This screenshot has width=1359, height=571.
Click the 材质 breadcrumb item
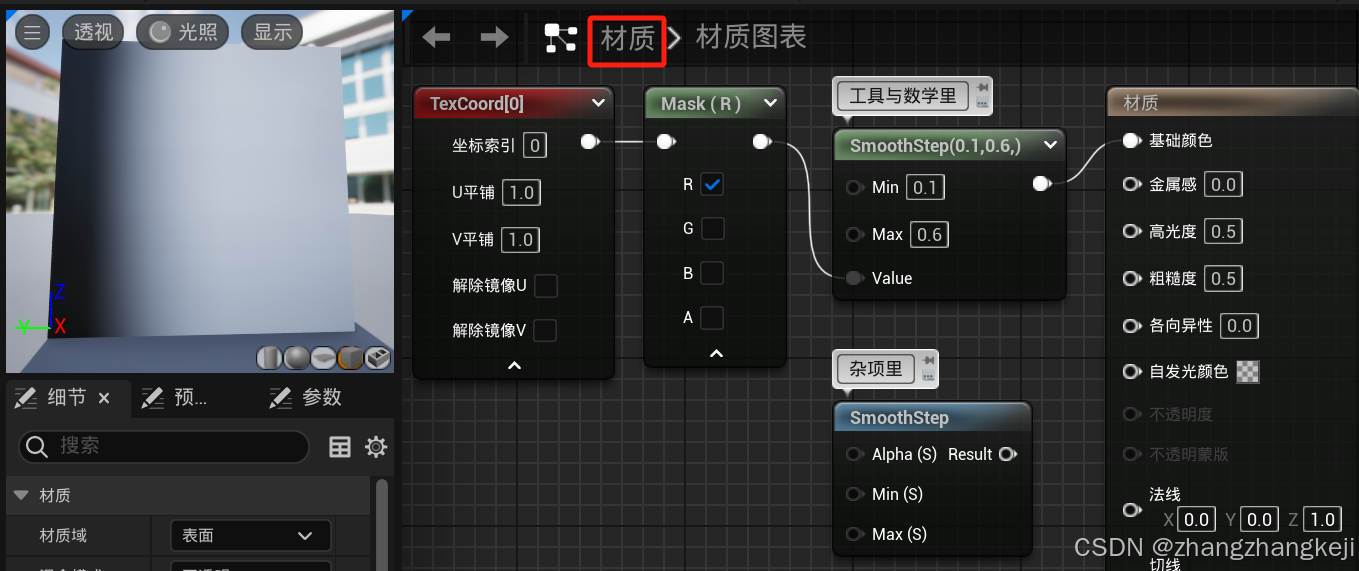pyautogui.click(x=627, y=38)
